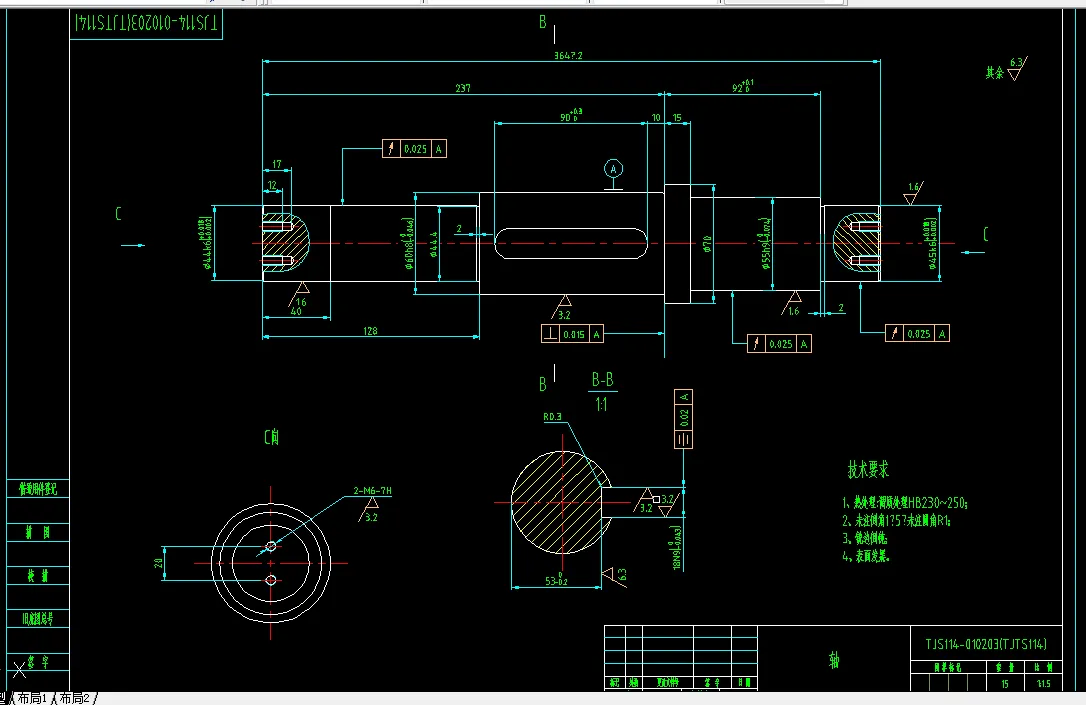
Task: Click the 0.02 A symmetry tolerance frame
Action: (x=684, y=418)
